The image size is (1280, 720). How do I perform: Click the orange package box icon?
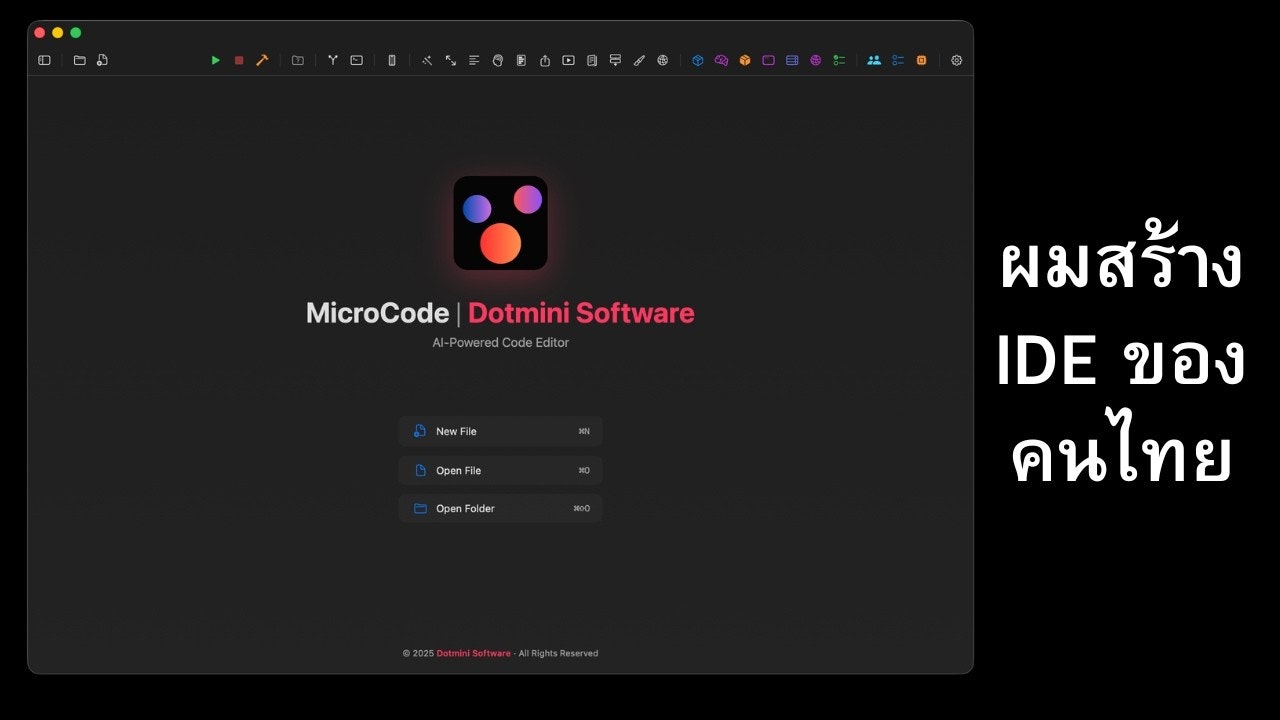point(745,60)
